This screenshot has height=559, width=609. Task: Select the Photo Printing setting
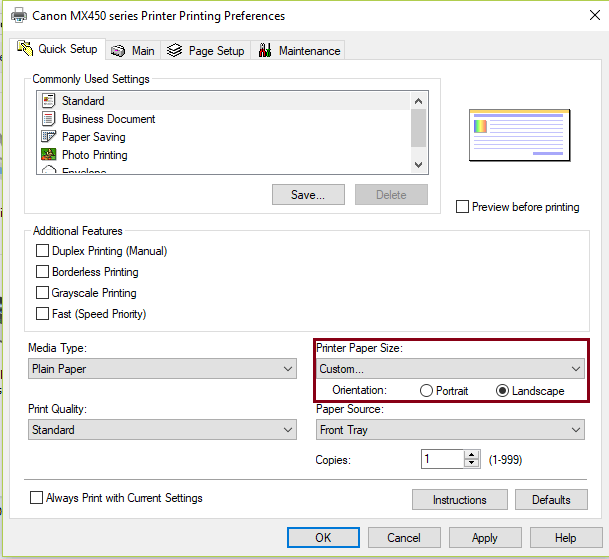224,155
